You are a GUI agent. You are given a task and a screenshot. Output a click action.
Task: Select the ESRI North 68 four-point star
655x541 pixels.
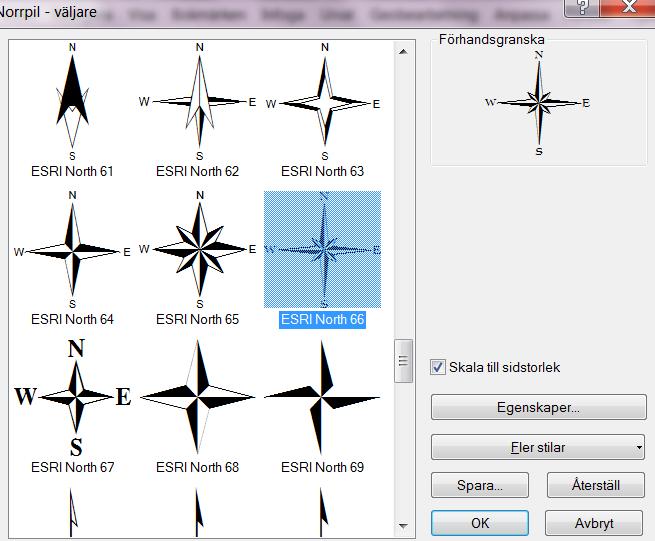coord(197,397)
